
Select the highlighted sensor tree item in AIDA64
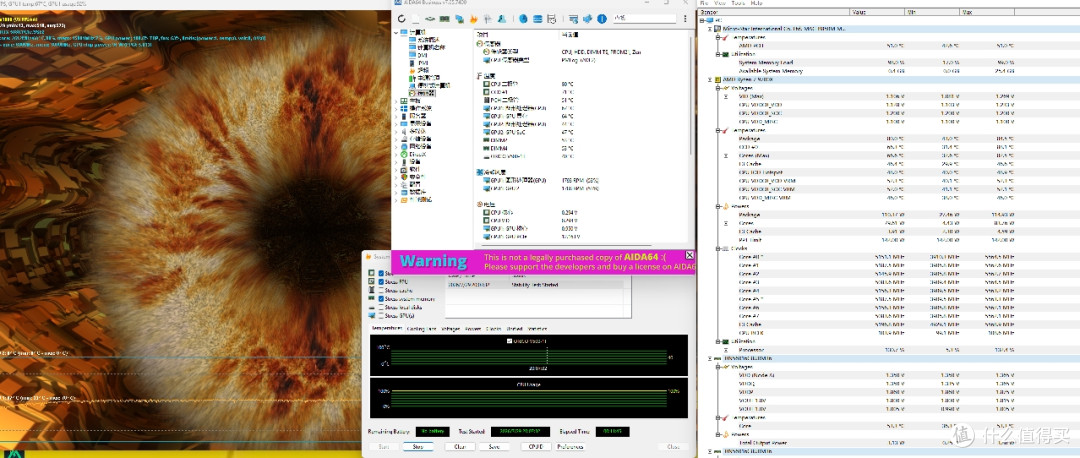point(422,93)
